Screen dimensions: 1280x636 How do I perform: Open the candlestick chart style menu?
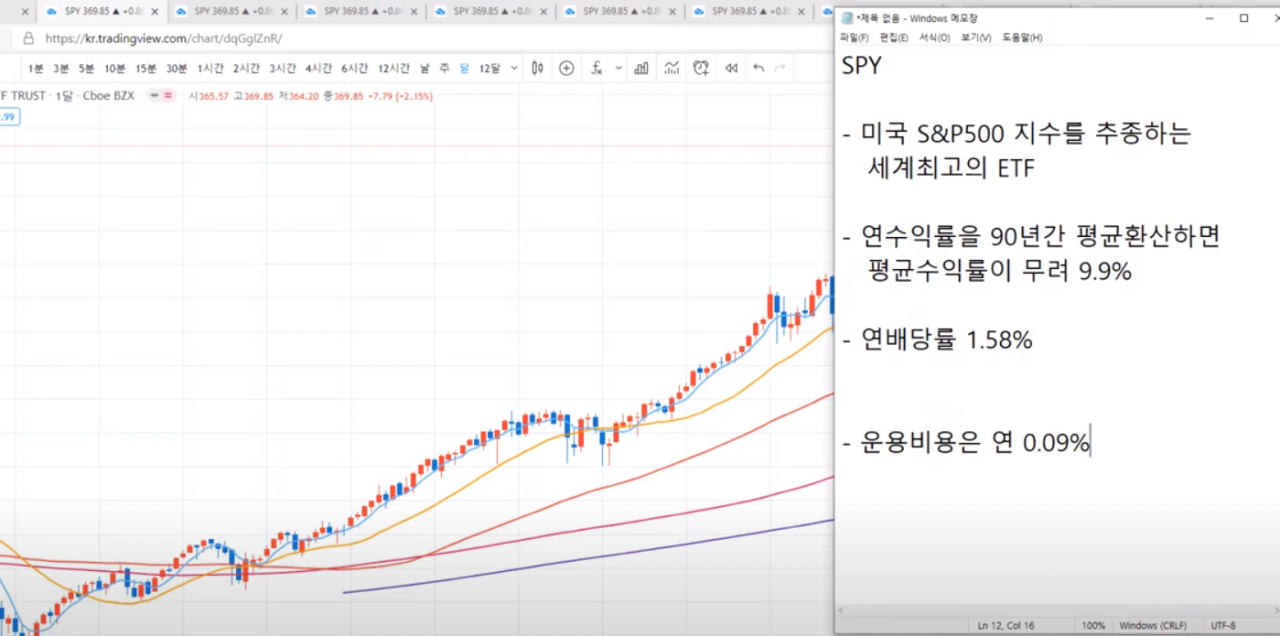coord(537,68)
